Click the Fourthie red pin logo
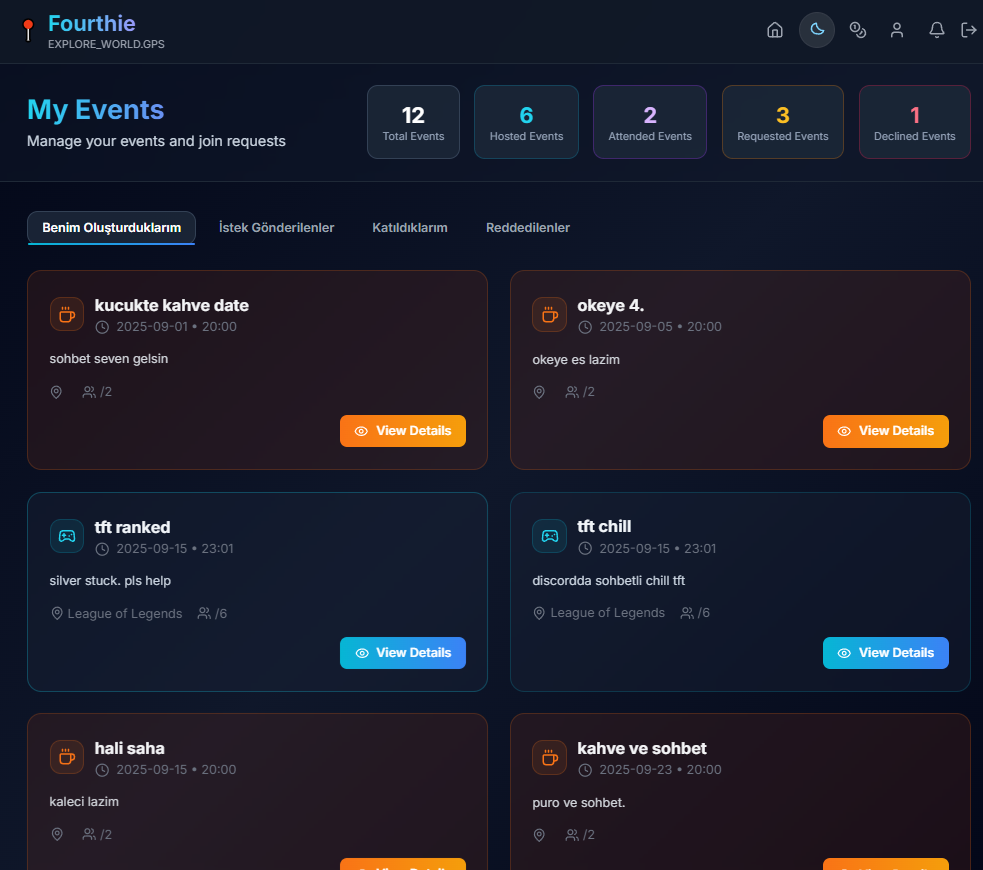The width and height of the screenshot is (983, 870). [x=28, y=30]
